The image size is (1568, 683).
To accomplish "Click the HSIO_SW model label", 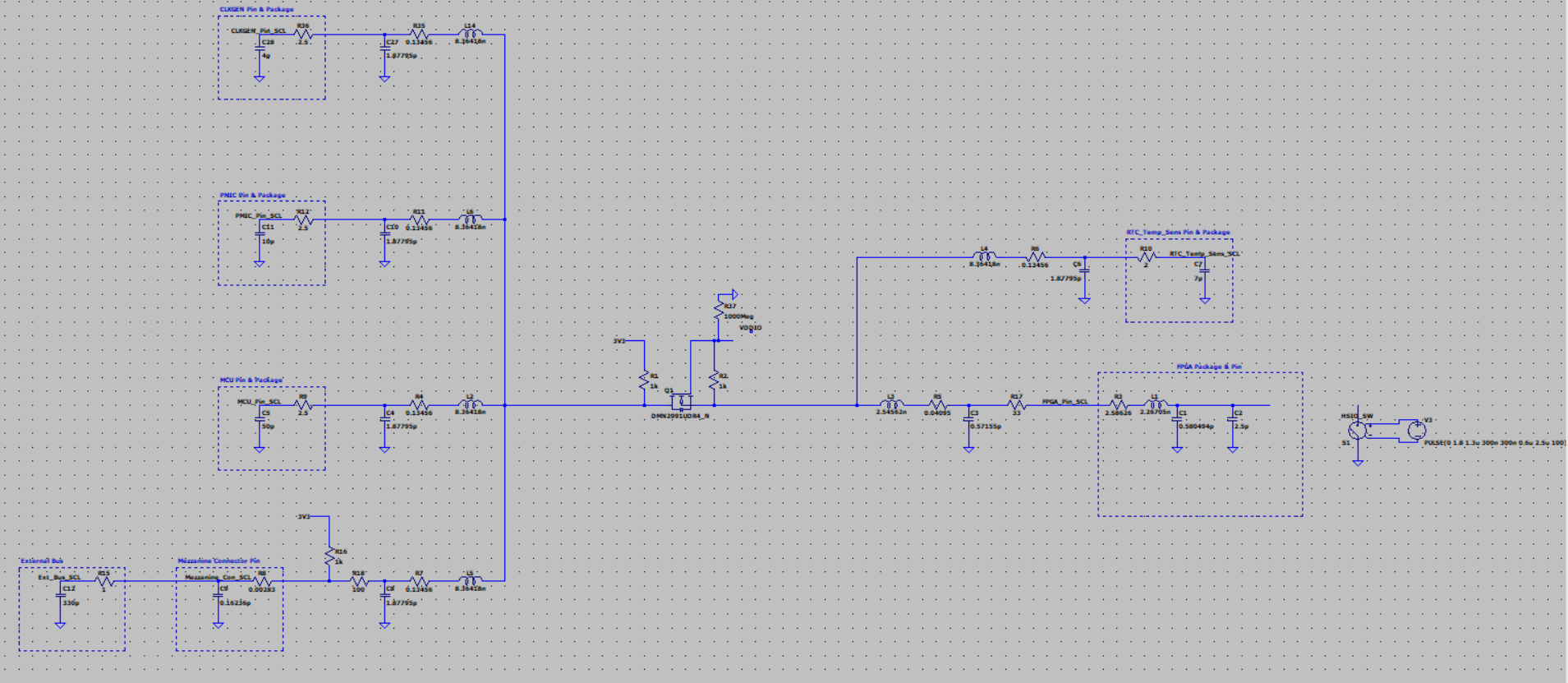I will coord(1357,416).
